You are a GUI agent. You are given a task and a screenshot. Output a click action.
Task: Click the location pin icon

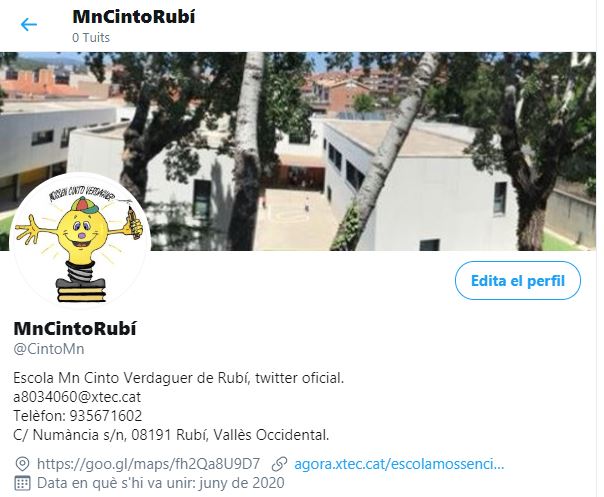(x=22, y=464)
